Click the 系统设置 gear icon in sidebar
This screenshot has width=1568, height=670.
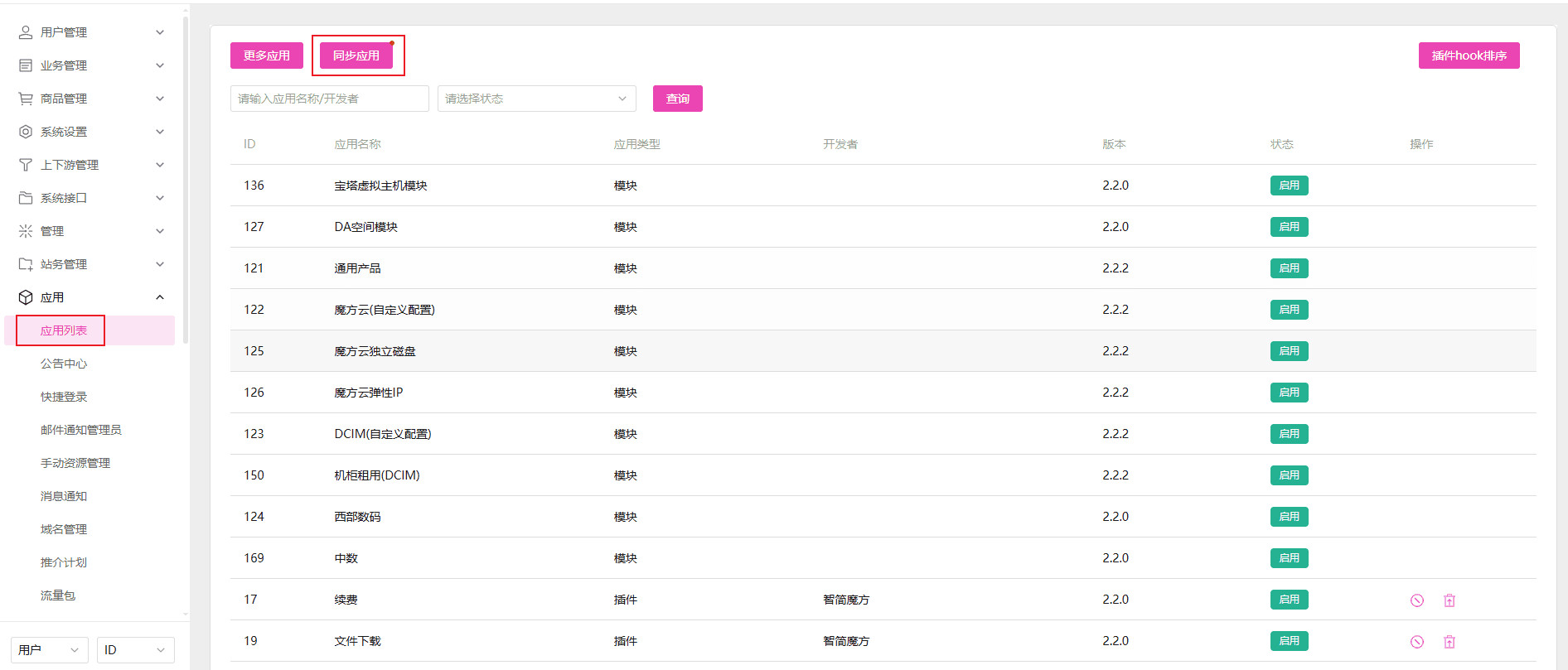pyautogui.click(x=26, y=132)
